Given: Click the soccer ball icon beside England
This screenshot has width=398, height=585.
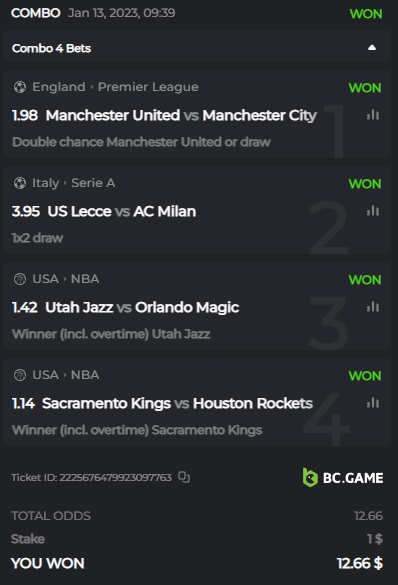Looking at the screenshot, I should 20,87.
